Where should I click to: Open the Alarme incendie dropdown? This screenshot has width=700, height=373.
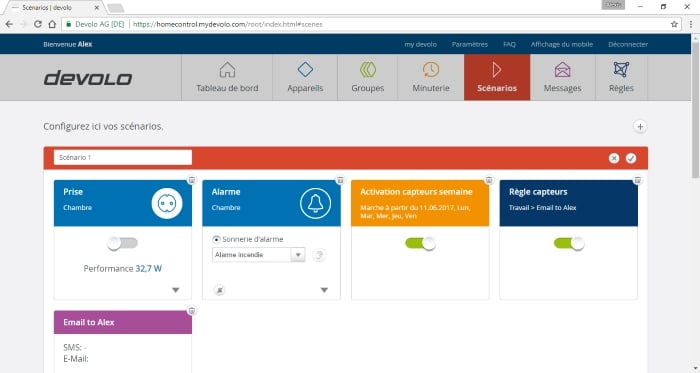tap(258, 255)
